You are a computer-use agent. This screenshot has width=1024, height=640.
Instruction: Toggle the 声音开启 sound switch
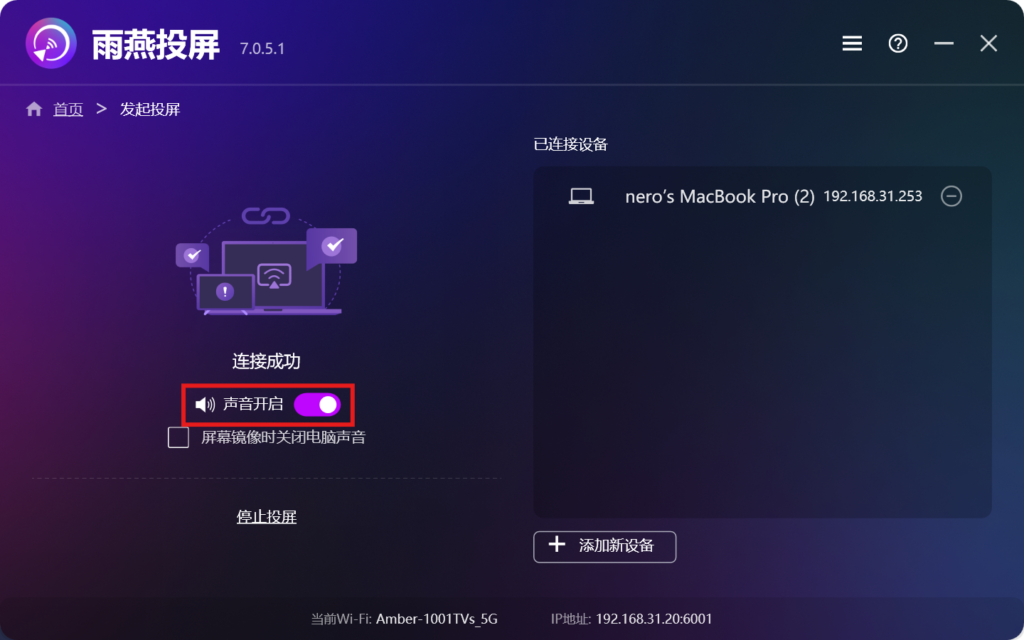(317, 405)
